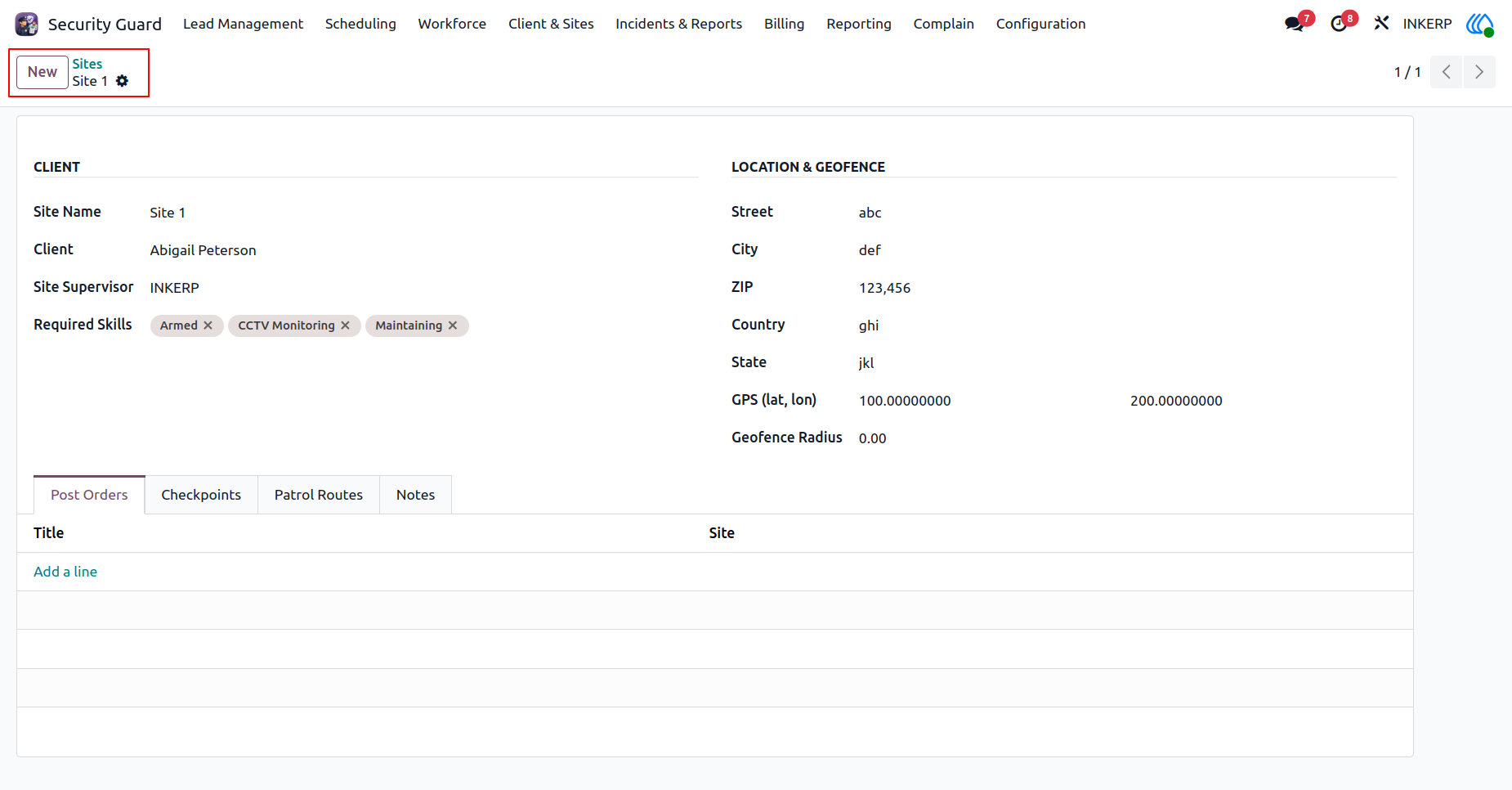
Task: Click the Security Guard app title
Action: (105, 24)
